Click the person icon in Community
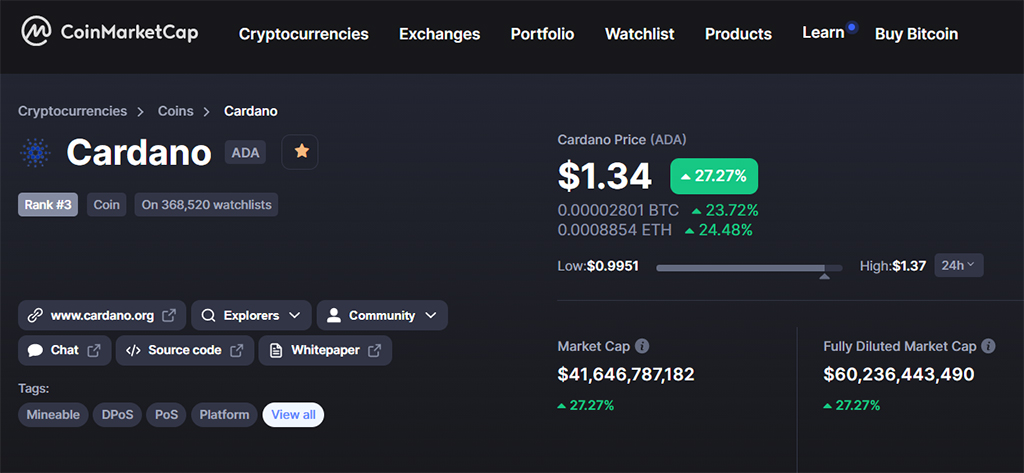1024x473 pixels. (x=334, y=316)
